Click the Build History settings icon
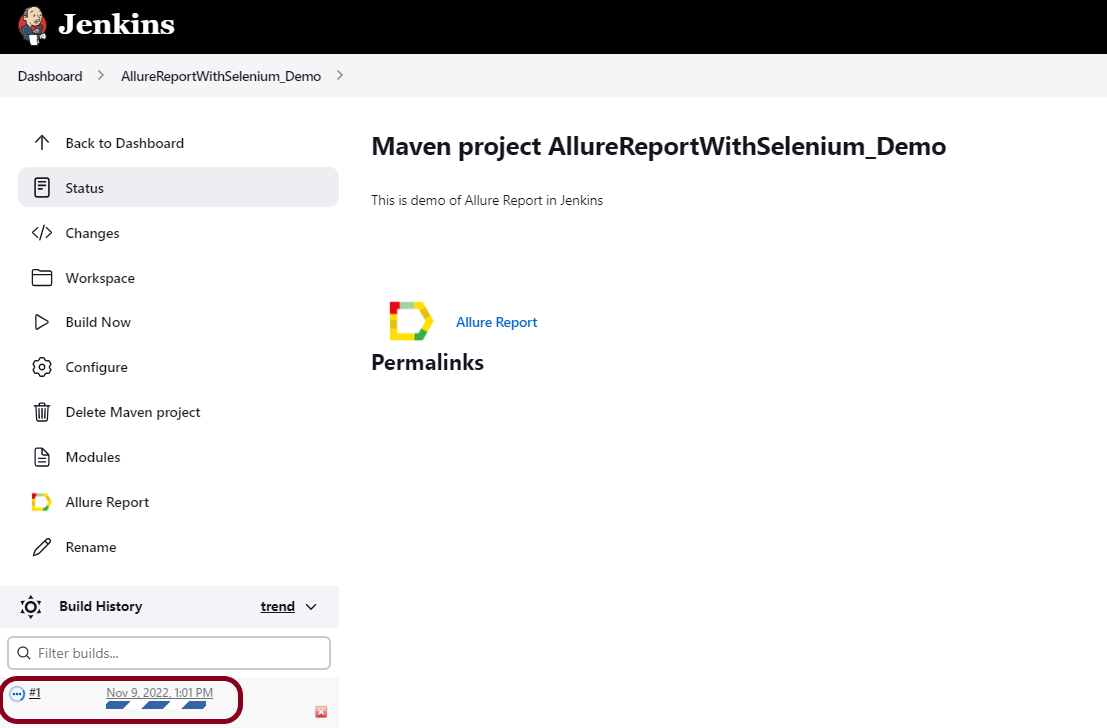1107x728 pixels. pos(30,606)
